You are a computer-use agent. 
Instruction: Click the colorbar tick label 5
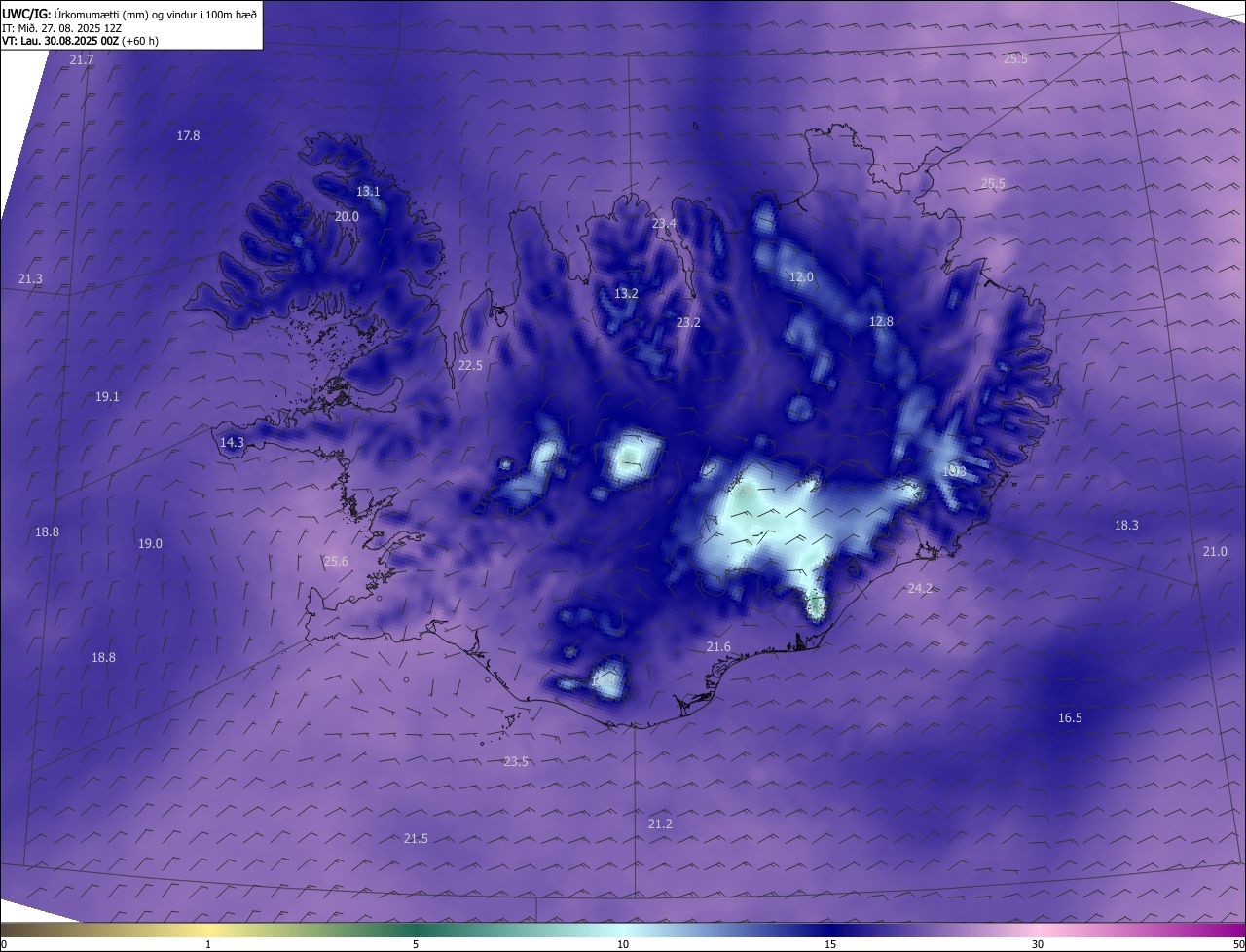point(416,945)
